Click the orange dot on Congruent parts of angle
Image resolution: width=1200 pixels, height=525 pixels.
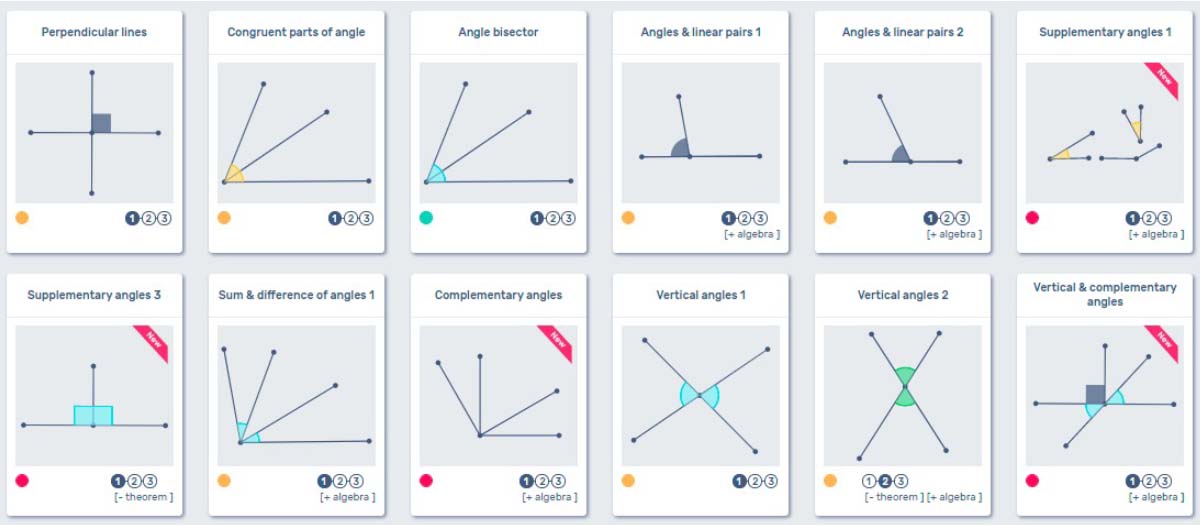tap(224, 218)
